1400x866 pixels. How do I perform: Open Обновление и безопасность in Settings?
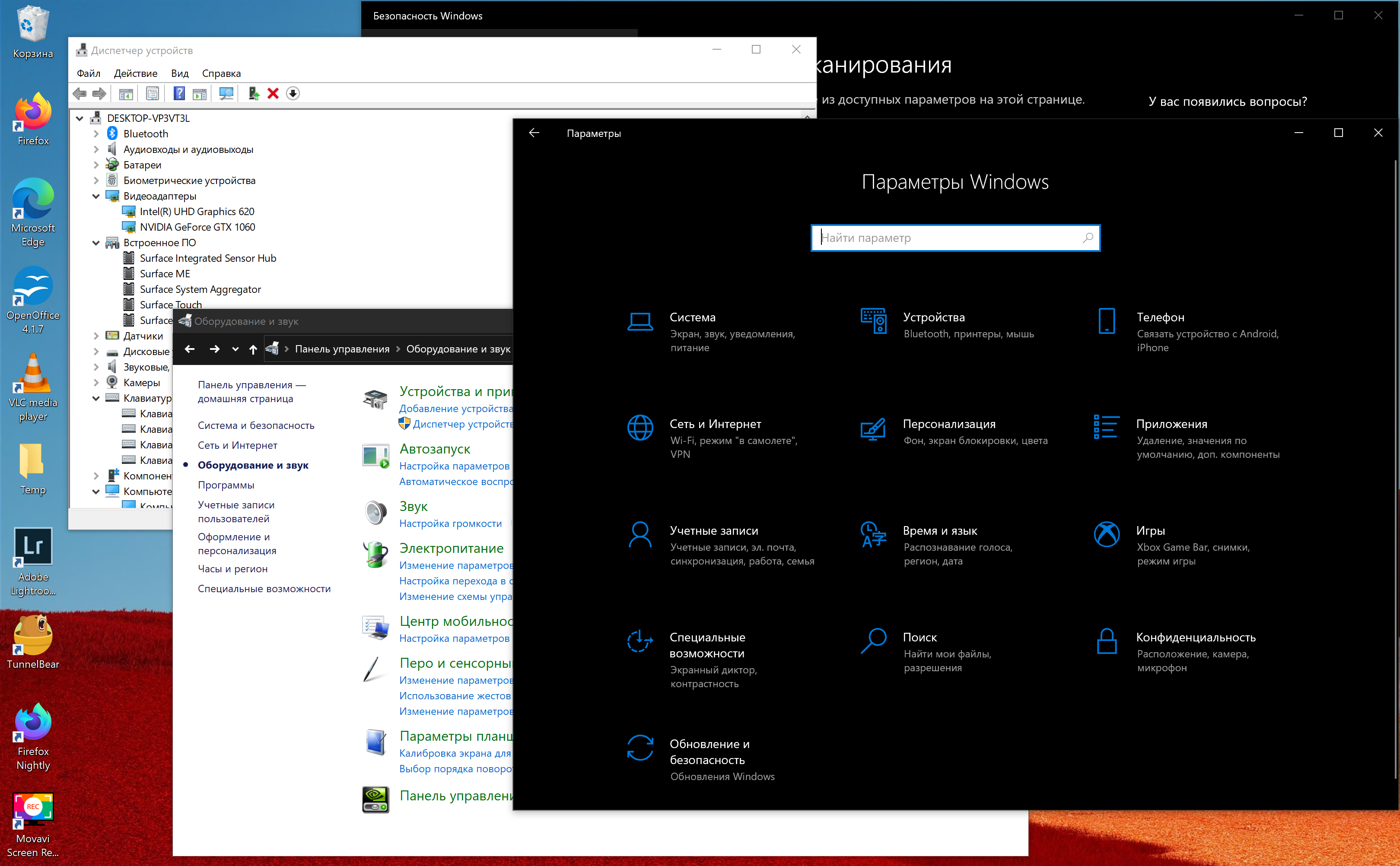pos(702,759)
